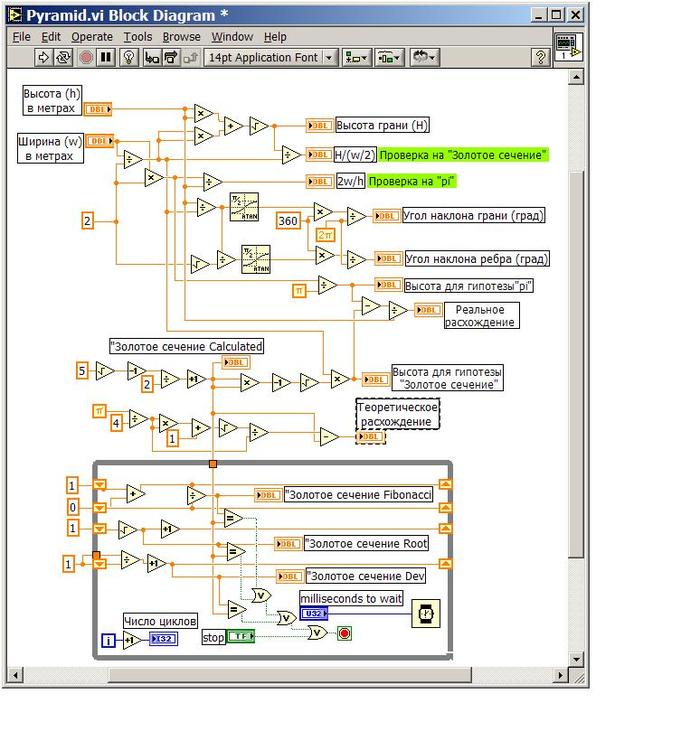Open the File menu
Viewport: 700px width, 731px height.
tap(21, 37)
